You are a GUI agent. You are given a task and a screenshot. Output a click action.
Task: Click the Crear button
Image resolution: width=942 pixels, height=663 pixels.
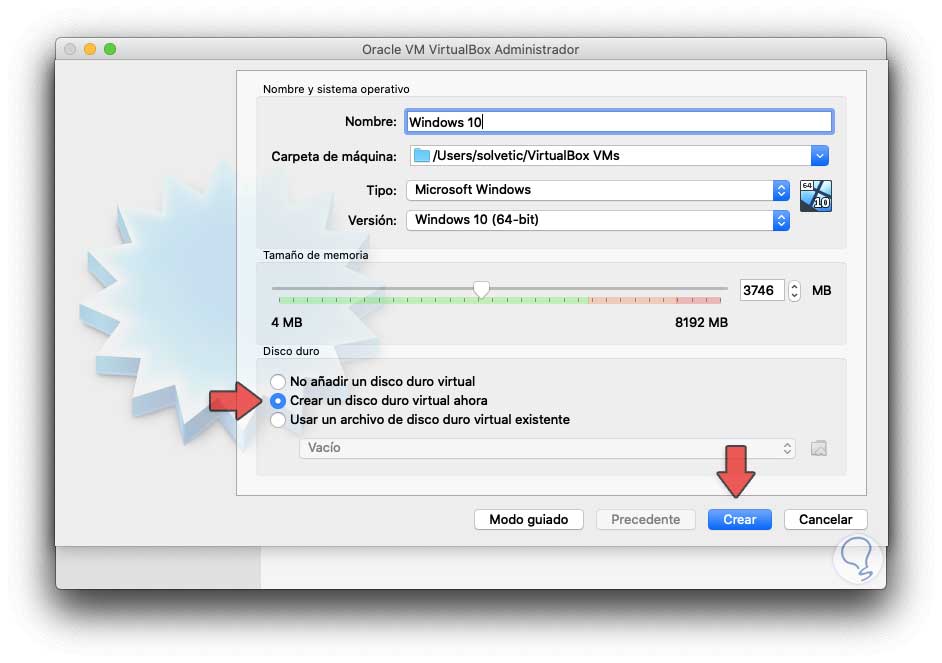pos(740,519)
